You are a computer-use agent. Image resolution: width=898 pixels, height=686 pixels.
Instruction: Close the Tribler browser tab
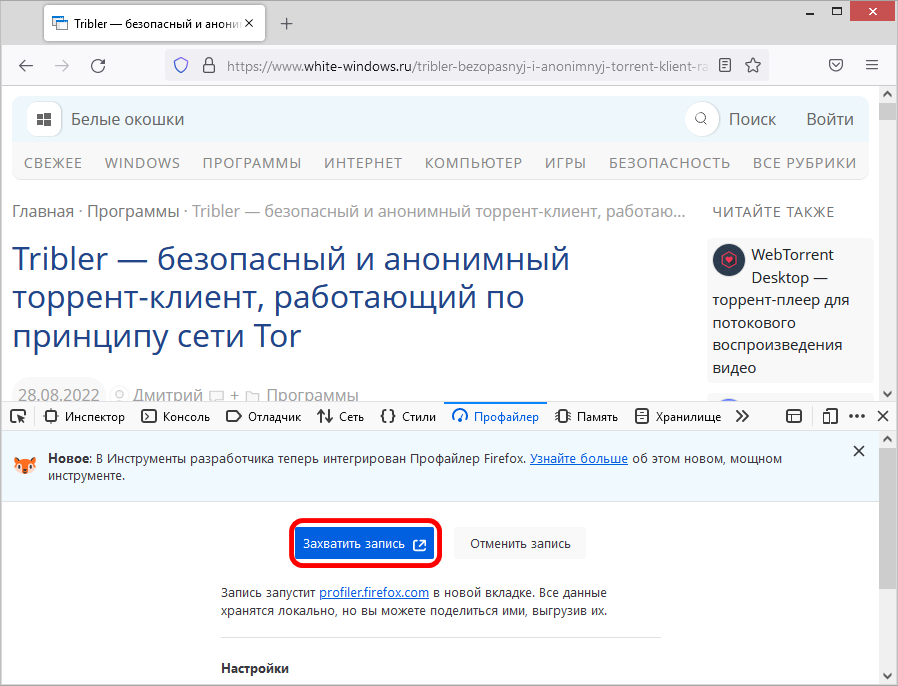[x=249, y=23]
